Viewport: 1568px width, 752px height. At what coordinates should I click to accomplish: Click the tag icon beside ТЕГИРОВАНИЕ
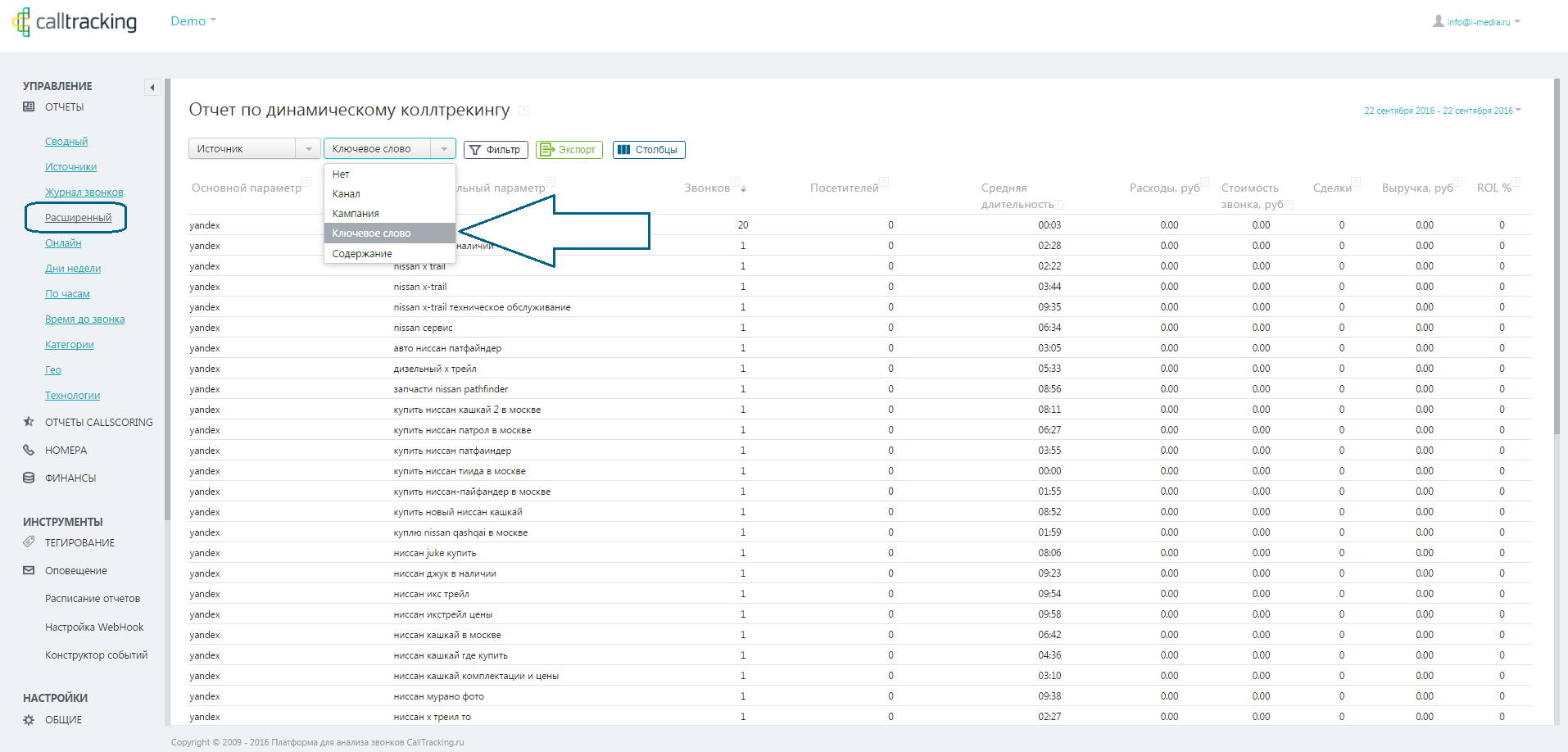pyautogui.click(x=29, y=542)
